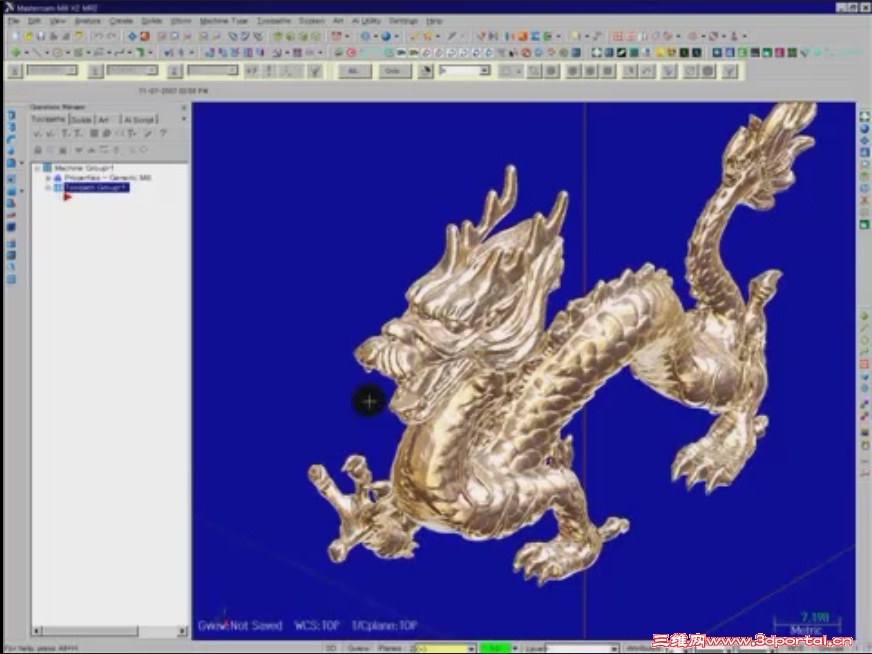Click the All button in ribbon bar
This screenshot has height=654, width=872.
coord(354,71)
